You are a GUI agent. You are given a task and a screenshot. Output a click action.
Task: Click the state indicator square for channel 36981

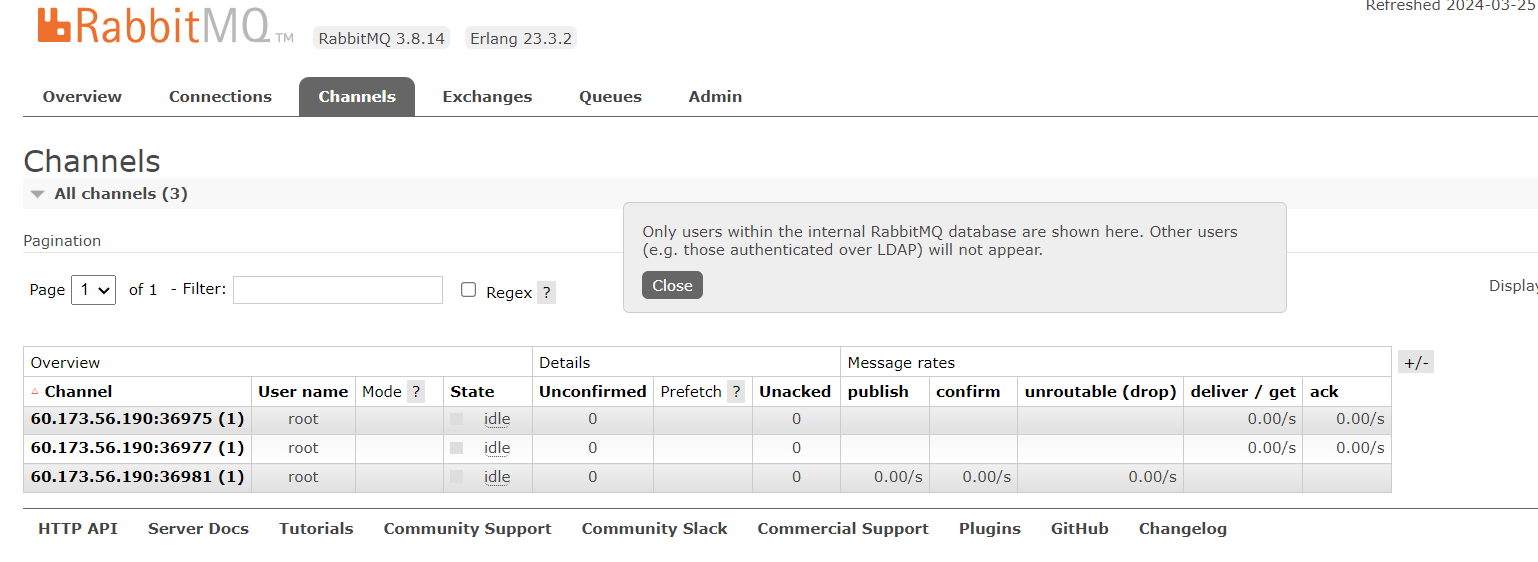(x=456, y=477)
